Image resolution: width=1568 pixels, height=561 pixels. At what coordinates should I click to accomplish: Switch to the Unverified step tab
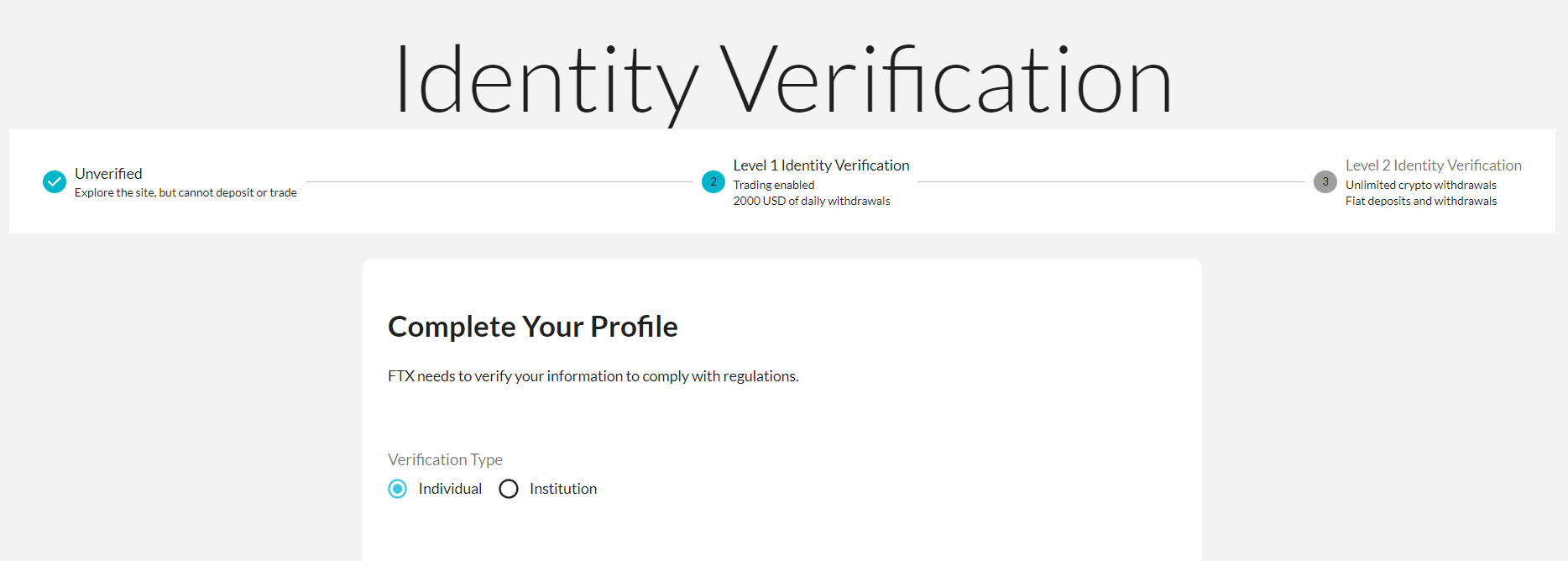coord(108,173)
